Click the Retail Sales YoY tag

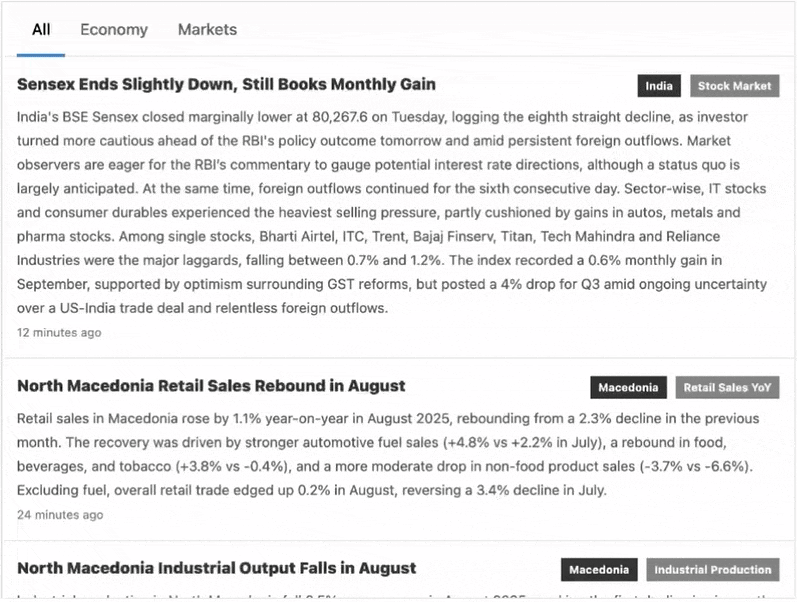[x=727, y=388]
